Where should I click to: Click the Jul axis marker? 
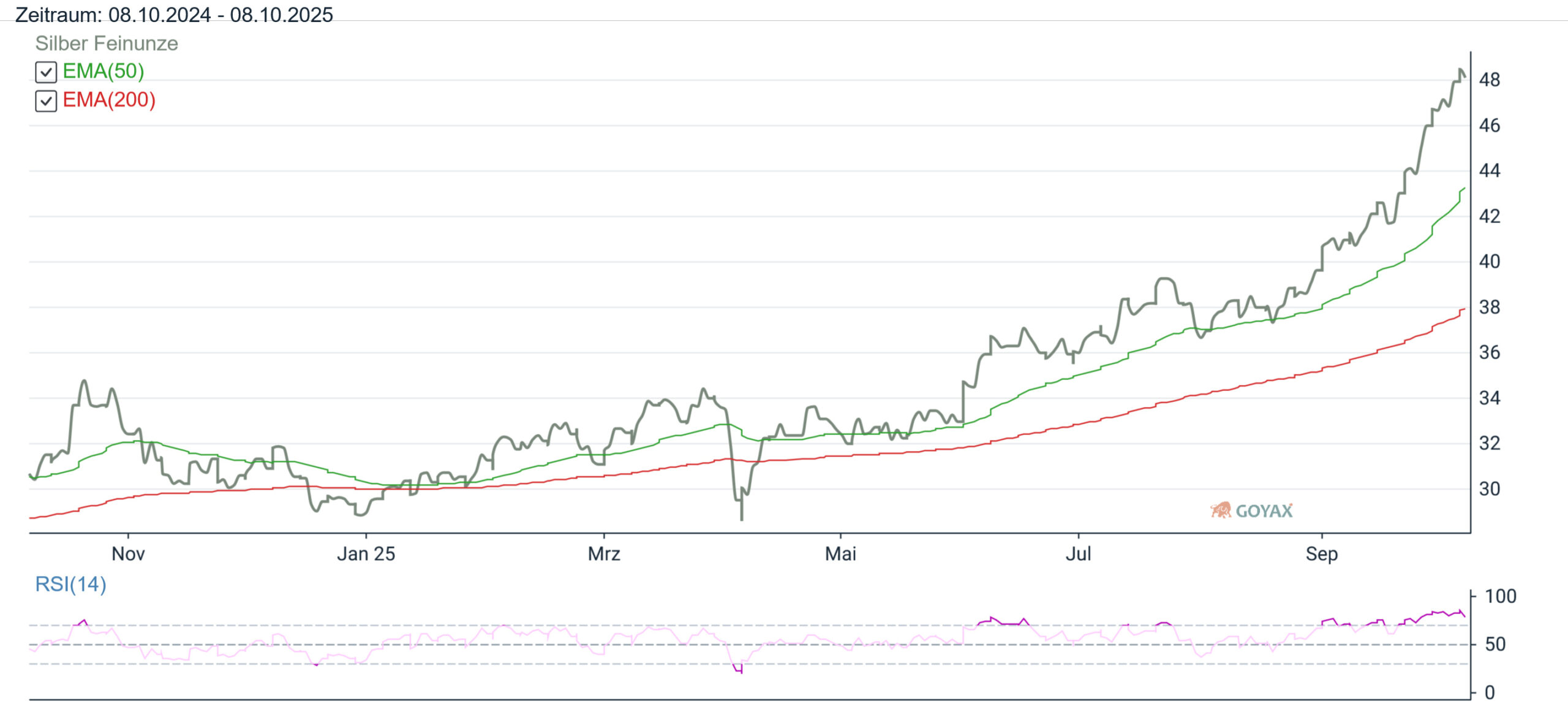coord(1078,554)
